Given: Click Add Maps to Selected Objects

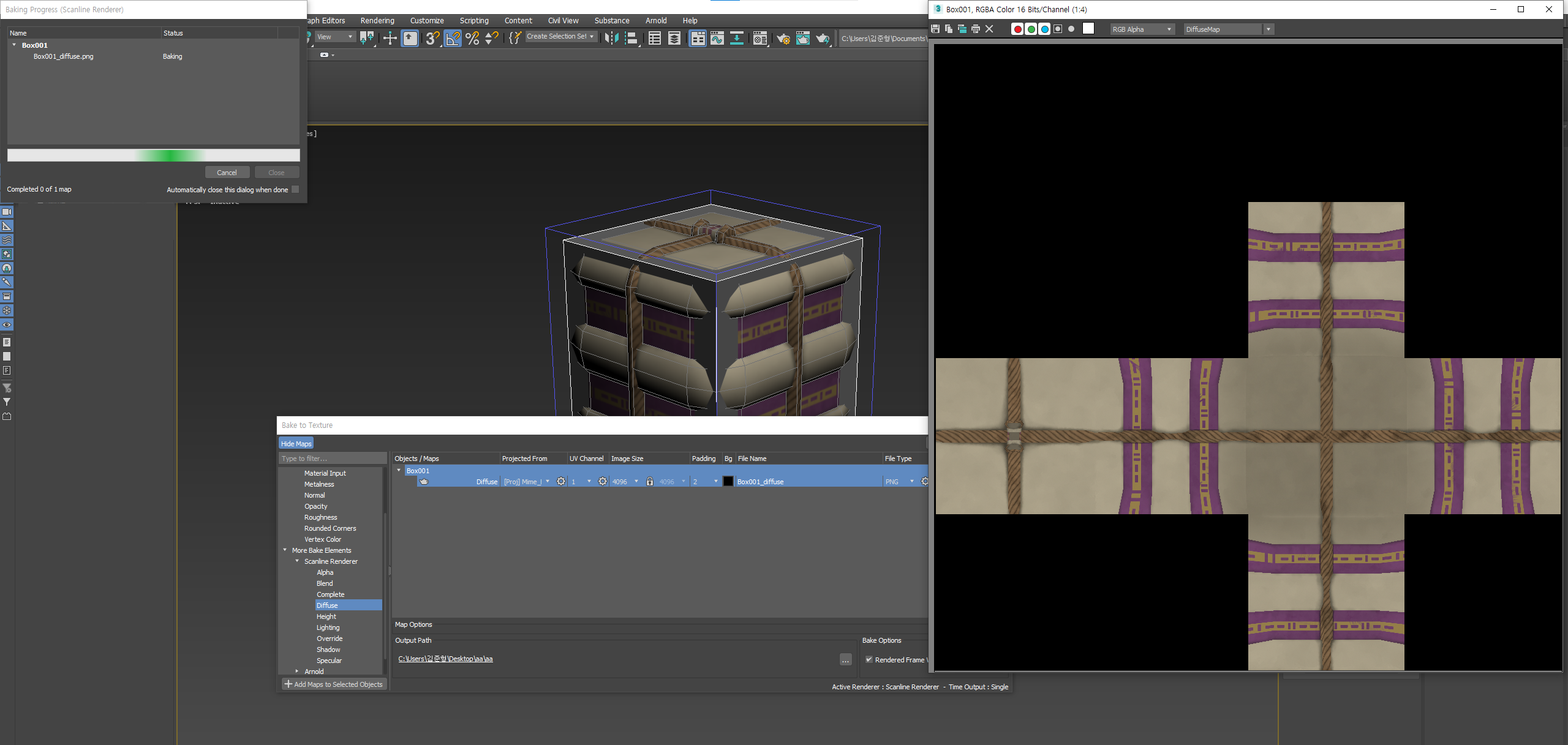Looking at the screenshot, I should click(333, 684).
